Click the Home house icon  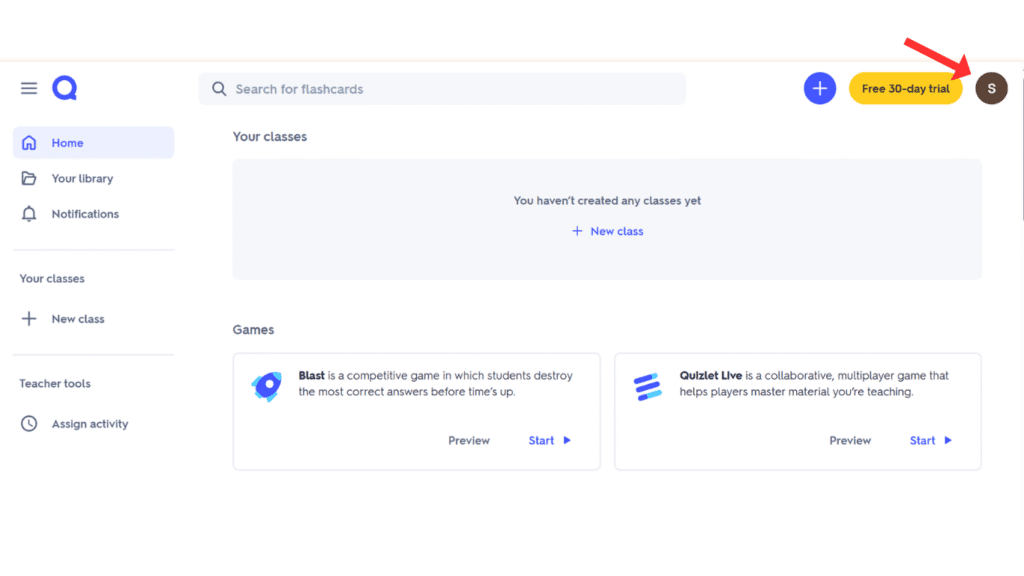[28, 142]
